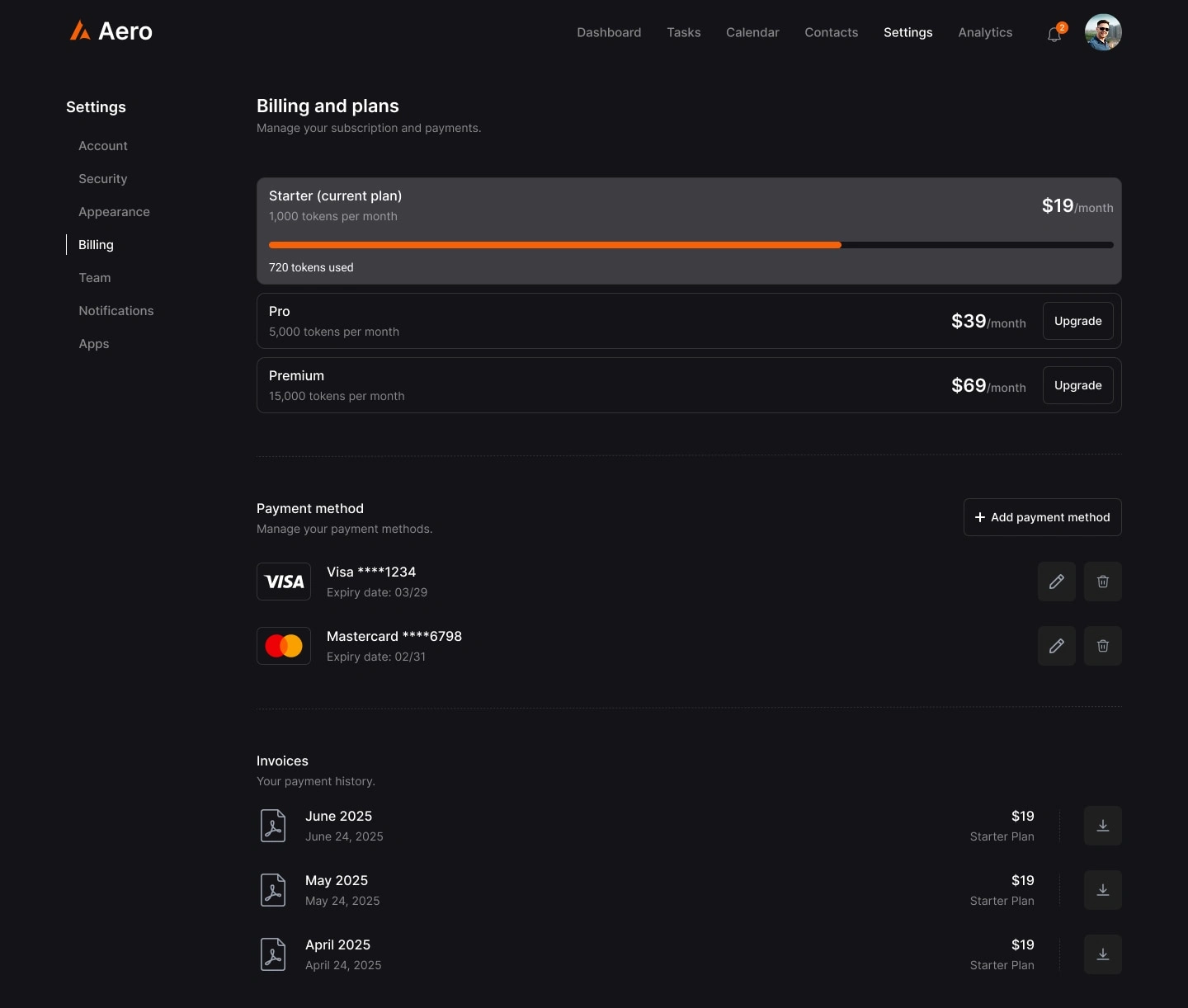Click Add payment method

1042,517
